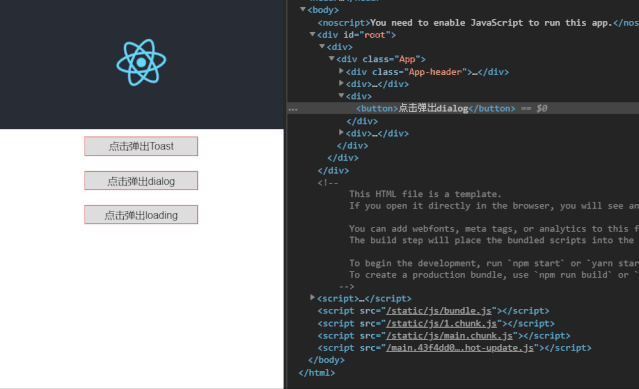This screenshot has height=389, width=639.
Task: Select the "If you open it directly" comment line
Action: 494,206
